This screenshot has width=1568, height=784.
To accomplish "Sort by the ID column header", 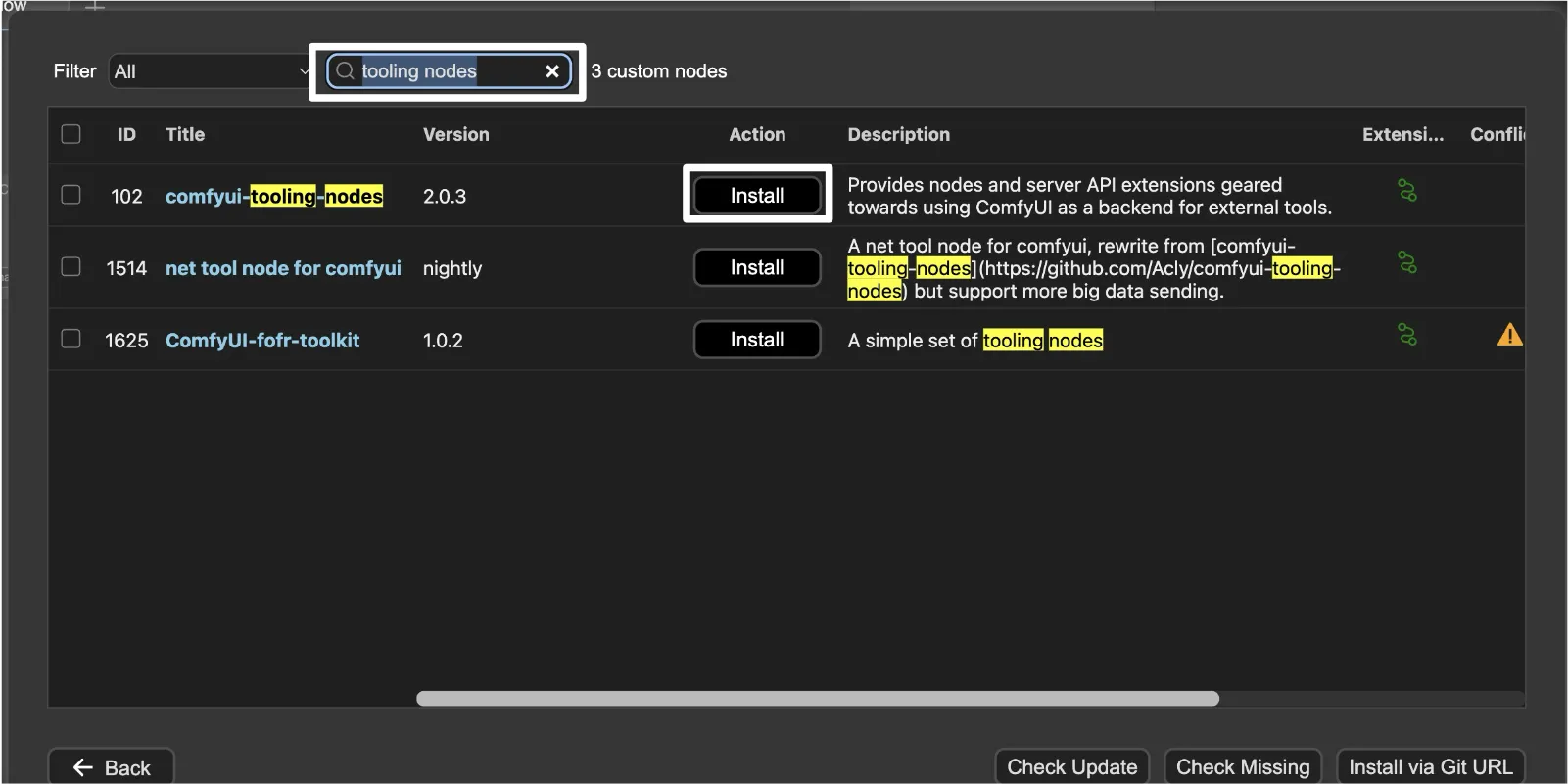I will (126, 135).
